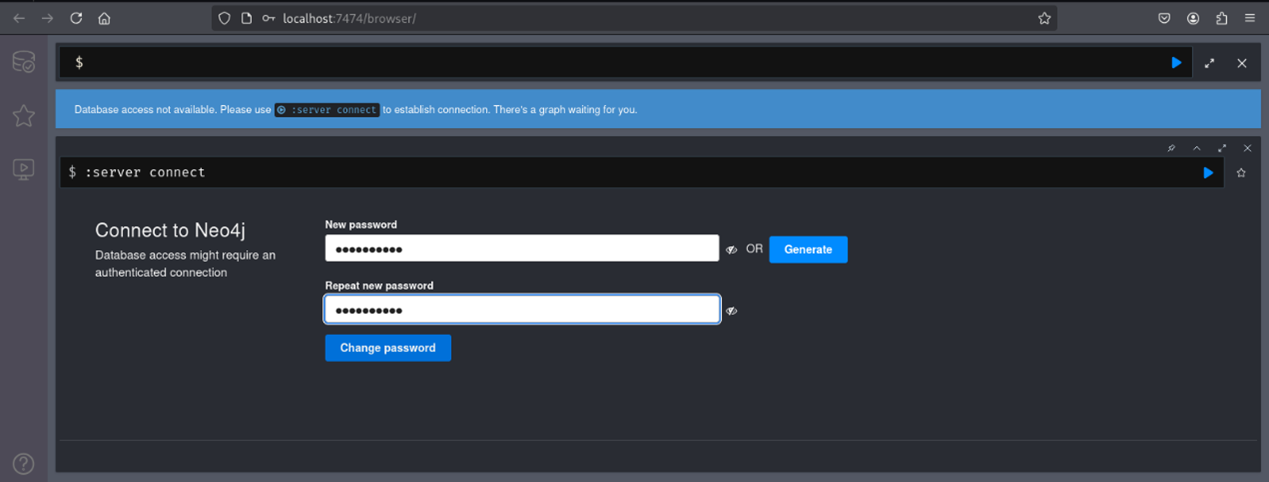Open the Help icon at sidebar bottom
The image size is (1269, 482).
(x=24, y=463)
